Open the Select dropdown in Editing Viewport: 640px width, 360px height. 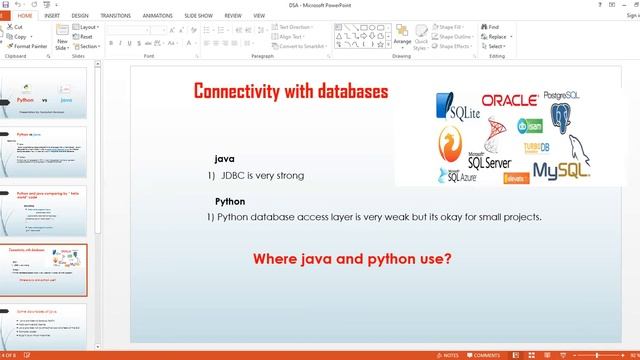tap(494, 46)
